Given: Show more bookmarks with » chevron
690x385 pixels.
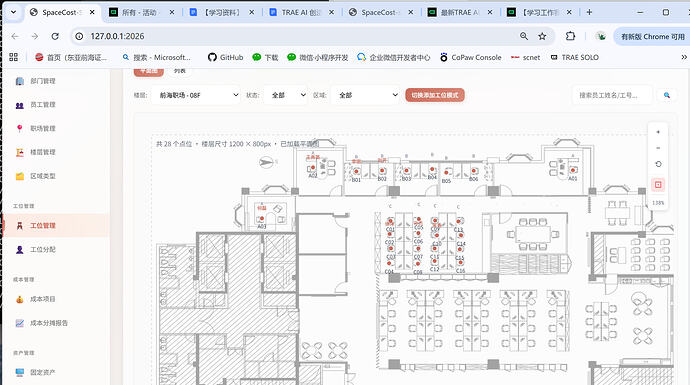Looking at the screenshot, I should [x=684, y=57].
